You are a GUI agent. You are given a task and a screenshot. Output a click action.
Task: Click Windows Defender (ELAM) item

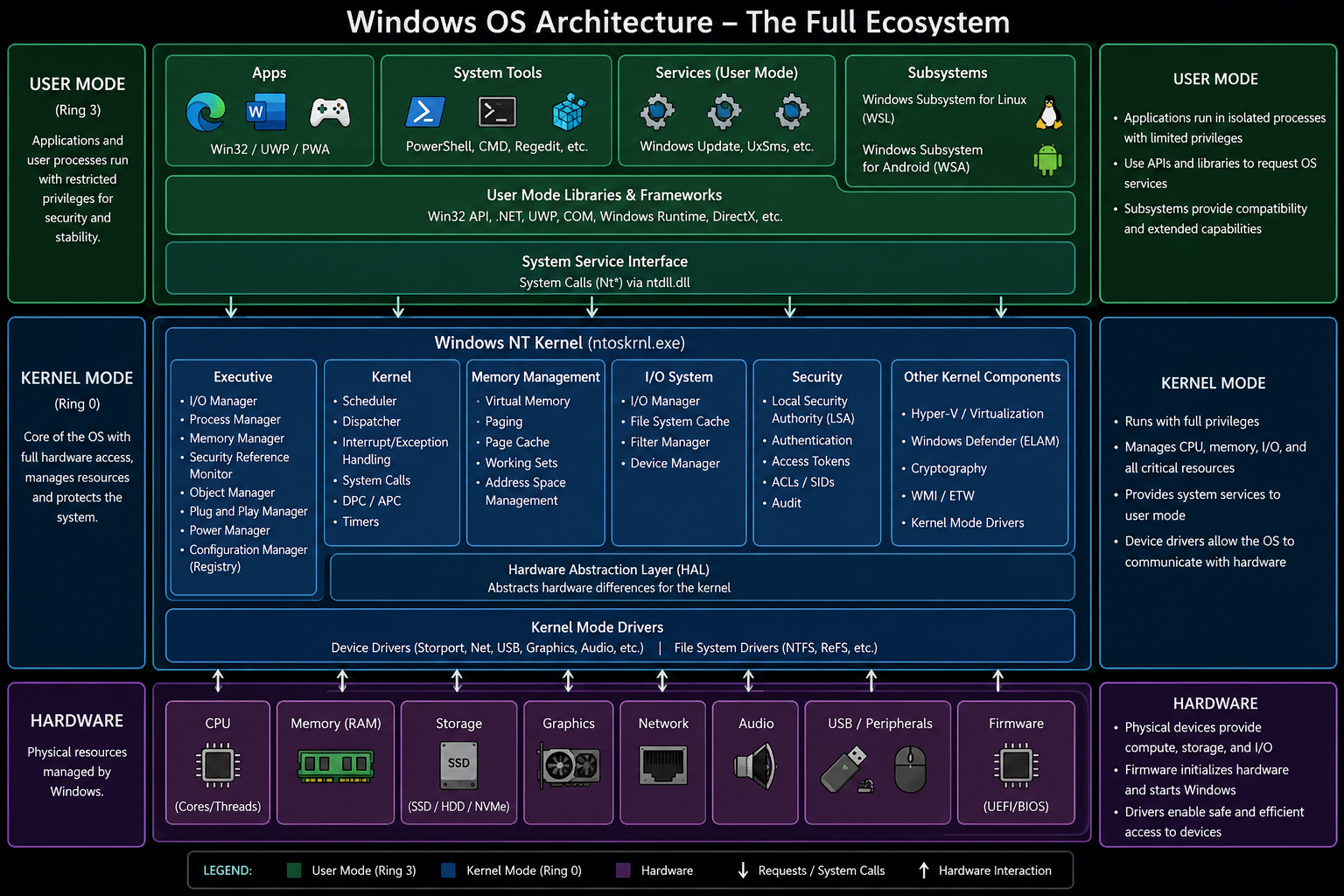pos(984,441)
